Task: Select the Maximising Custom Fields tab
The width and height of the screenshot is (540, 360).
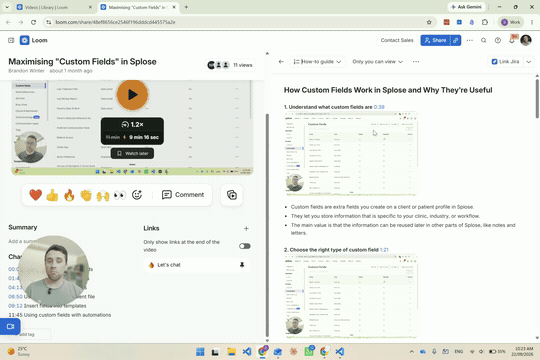Action: coord(138,7)
